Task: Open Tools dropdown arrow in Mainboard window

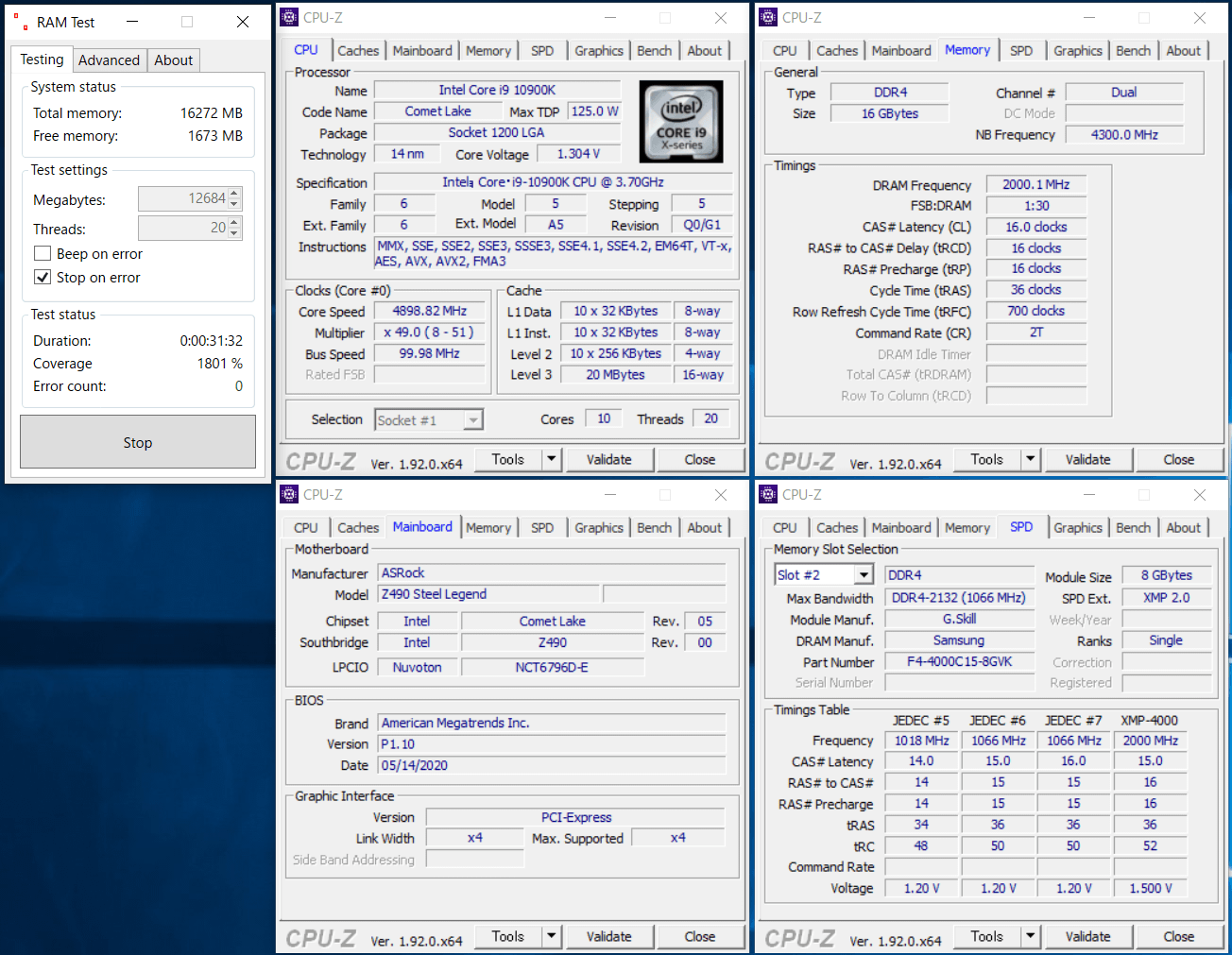Action: pos(552,937)
